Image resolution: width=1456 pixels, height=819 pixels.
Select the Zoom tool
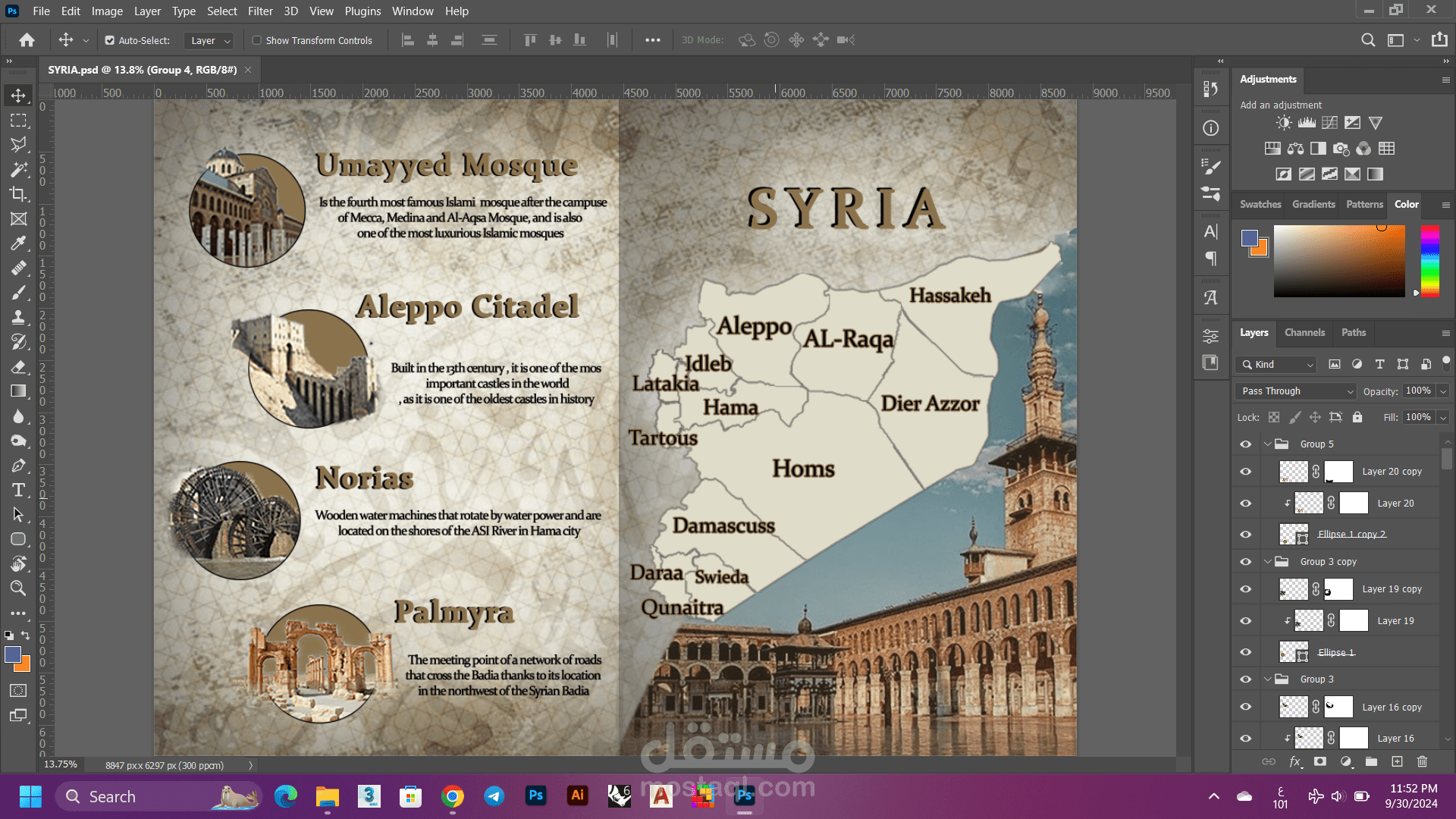pyautogui.click(x=18, y=588)
